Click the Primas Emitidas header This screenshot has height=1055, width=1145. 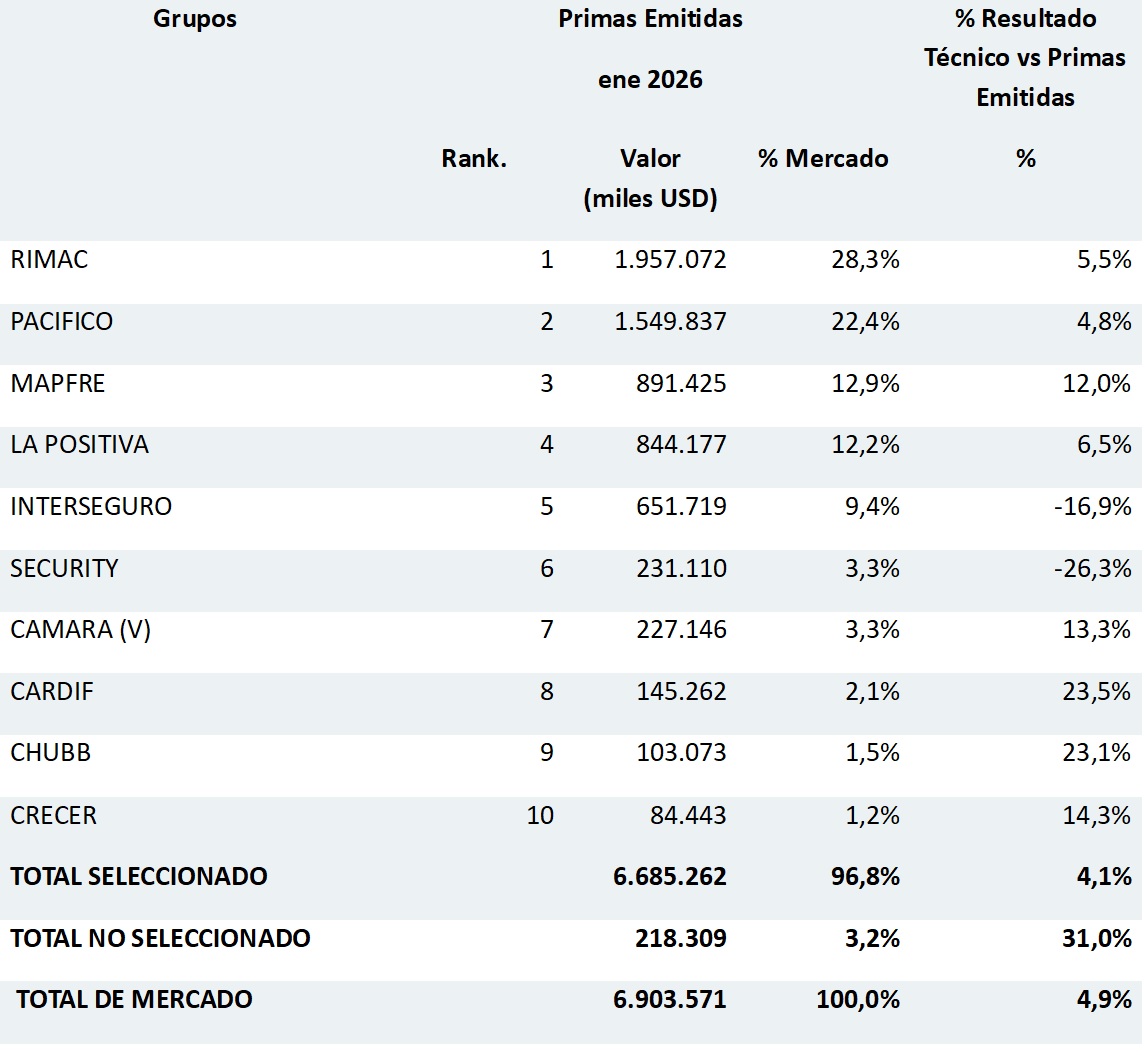click(650, 19)
